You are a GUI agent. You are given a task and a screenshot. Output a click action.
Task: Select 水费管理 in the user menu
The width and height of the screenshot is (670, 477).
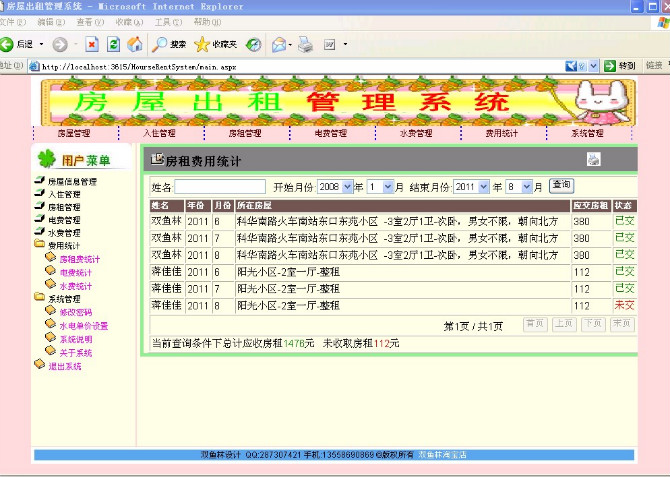coord(64,233)
